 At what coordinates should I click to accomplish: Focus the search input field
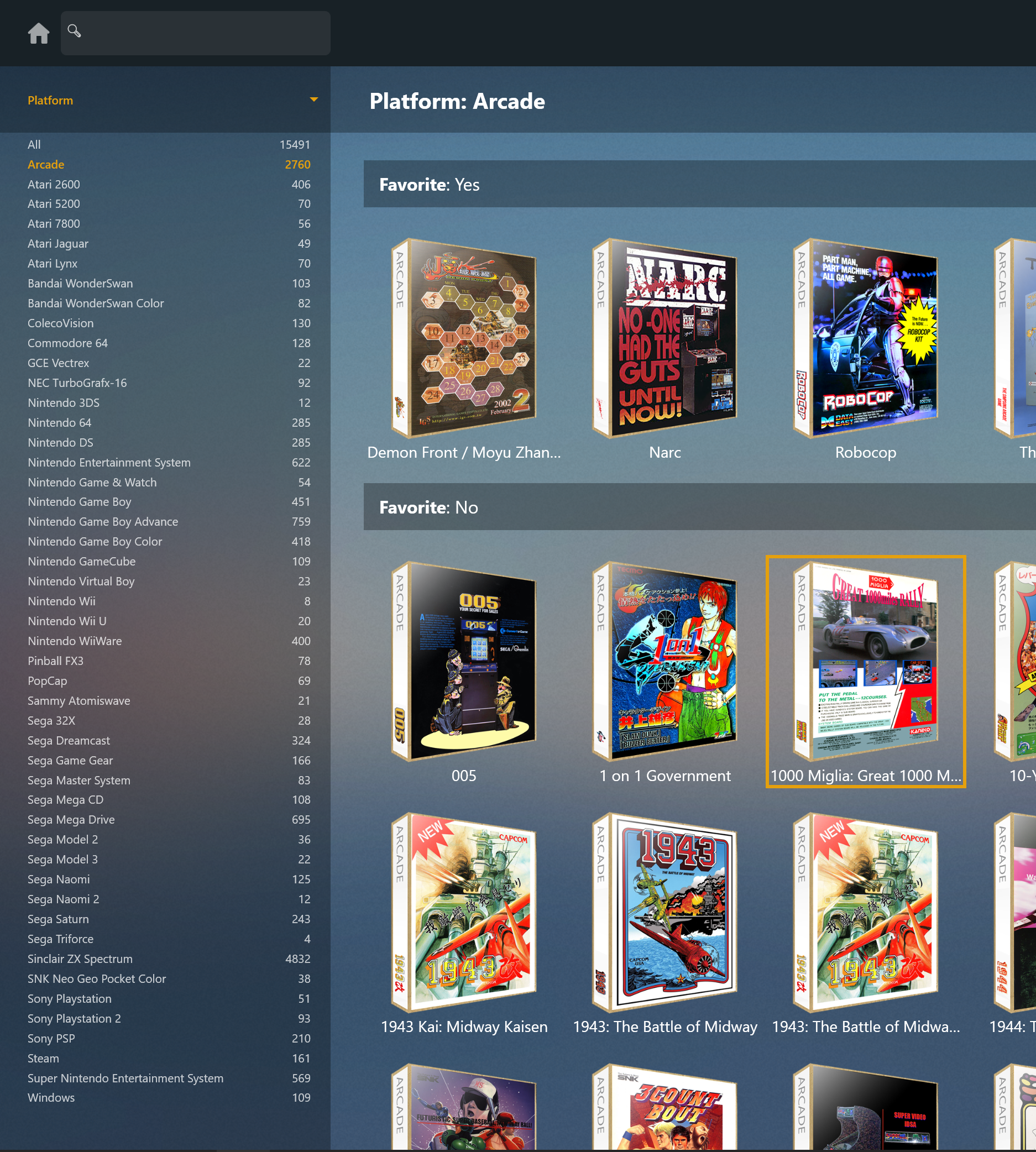tap(195, 33)
